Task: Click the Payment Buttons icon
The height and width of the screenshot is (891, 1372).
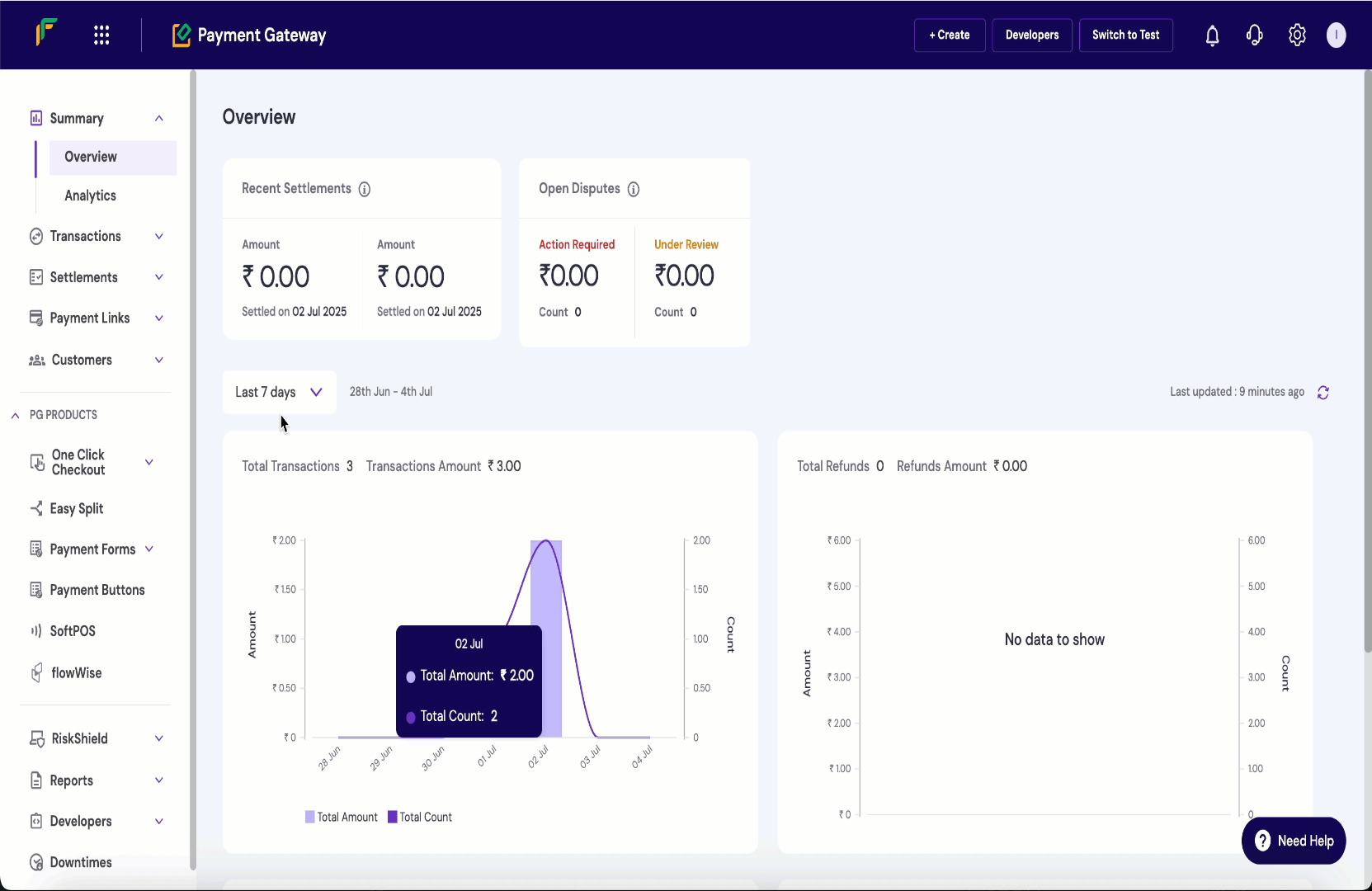Action: tap(35, 590)
